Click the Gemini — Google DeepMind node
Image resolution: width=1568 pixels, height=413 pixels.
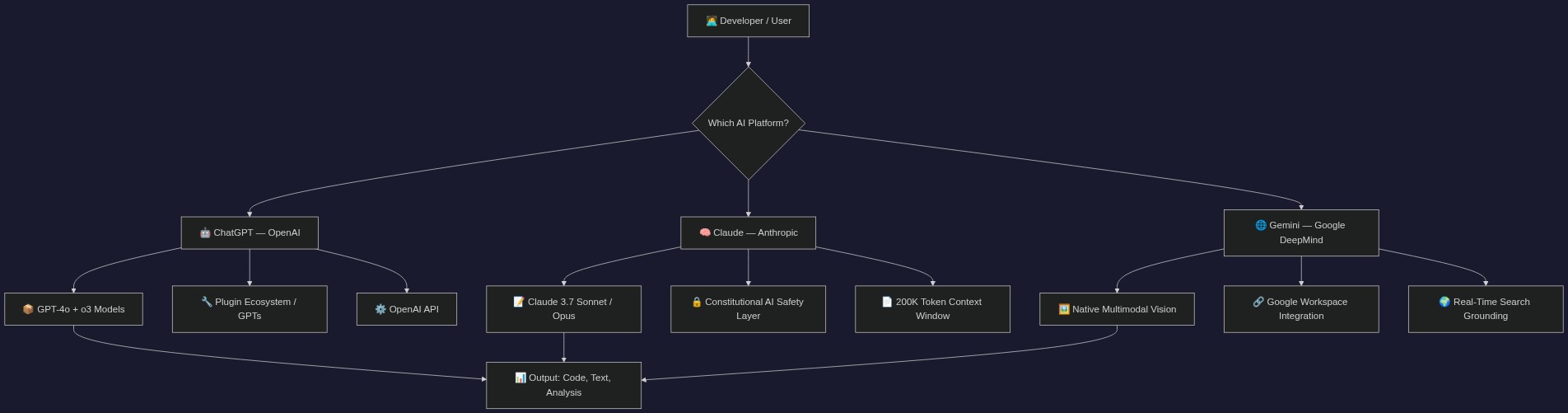tap(1301, 232)
